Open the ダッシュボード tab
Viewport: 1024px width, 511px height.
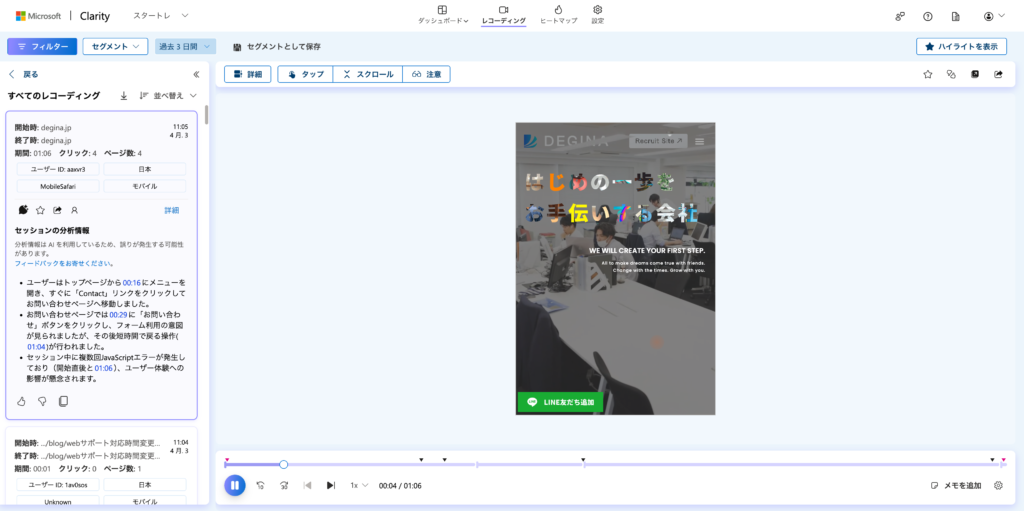[x=443, y=14]
